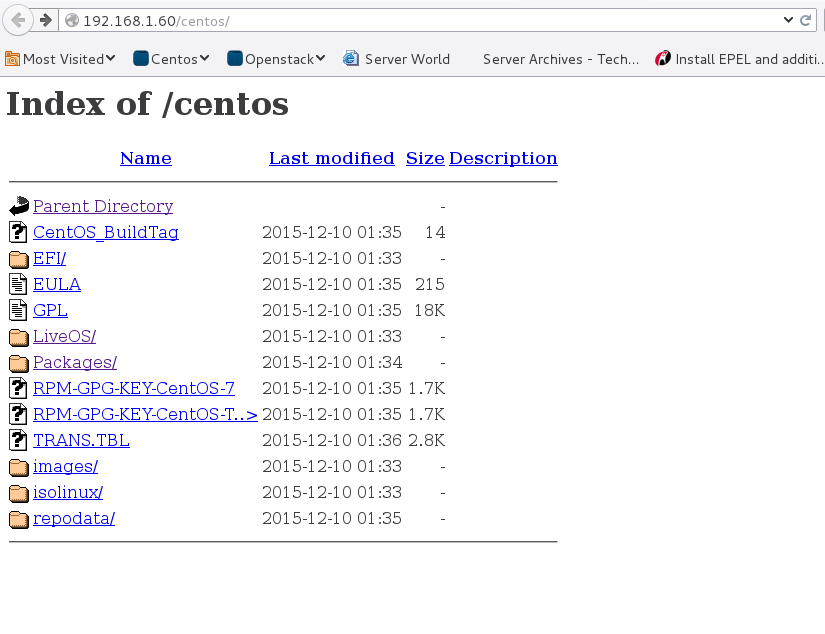Open the images/ directory
The height and width of the screenshot is (634, 825).
click(66, 466)
